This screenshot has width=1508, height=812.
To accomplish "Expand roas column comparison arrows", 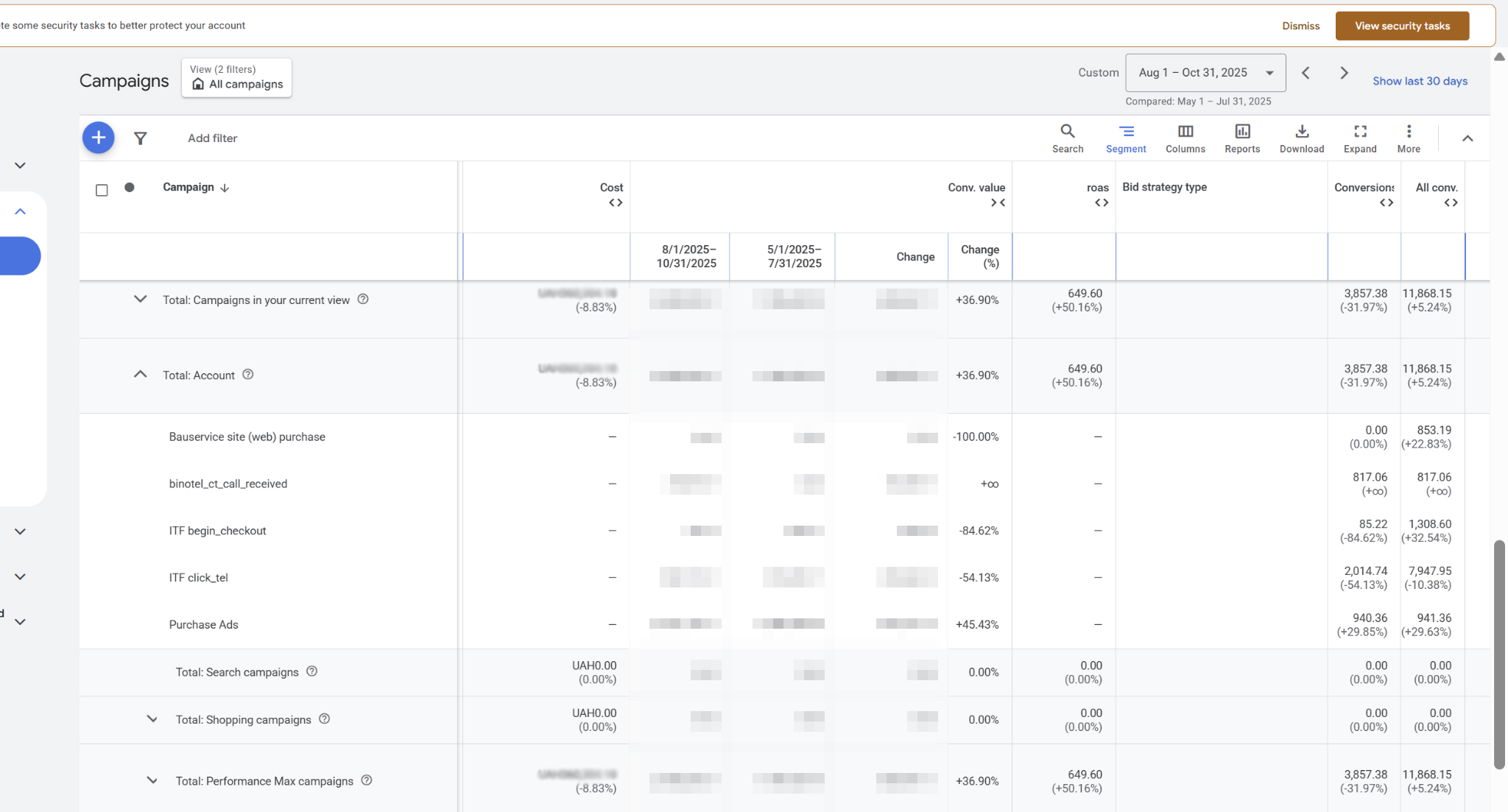I will coord(1102,202).
